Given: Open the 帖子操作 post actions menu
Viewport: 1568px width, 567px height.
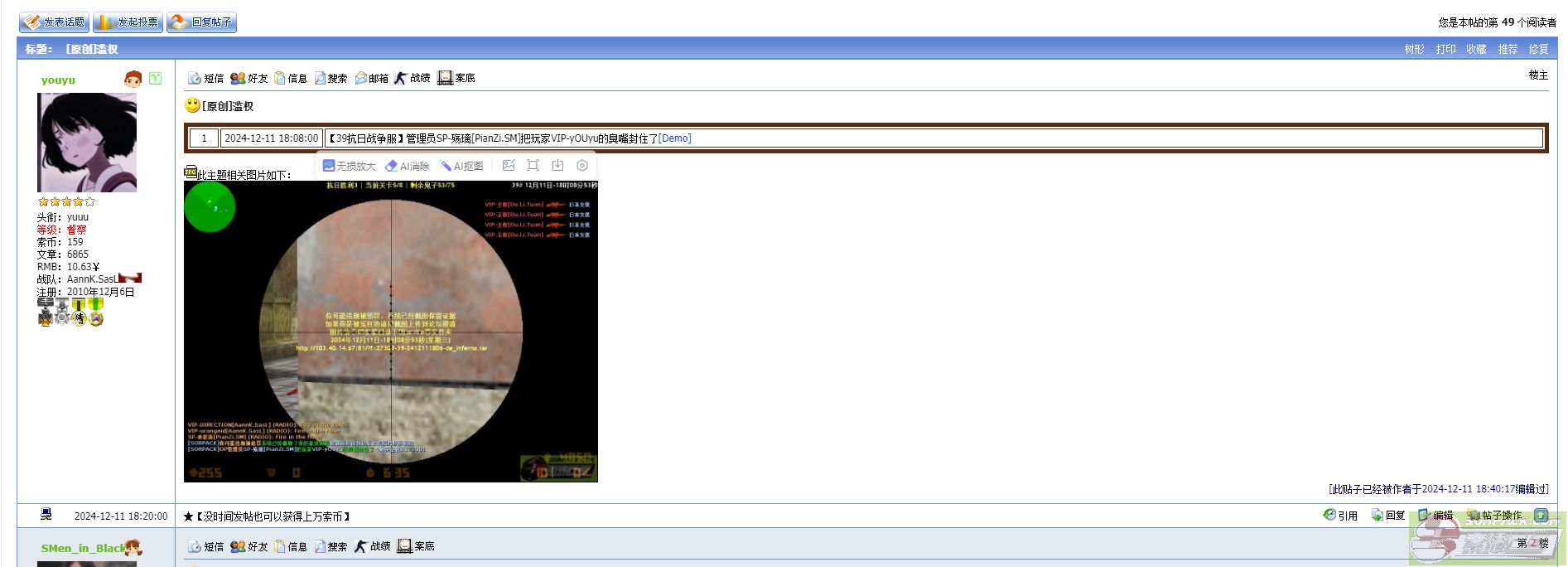Looking at the screenshot, I should pyautogui.click(x=1495, y=516).
